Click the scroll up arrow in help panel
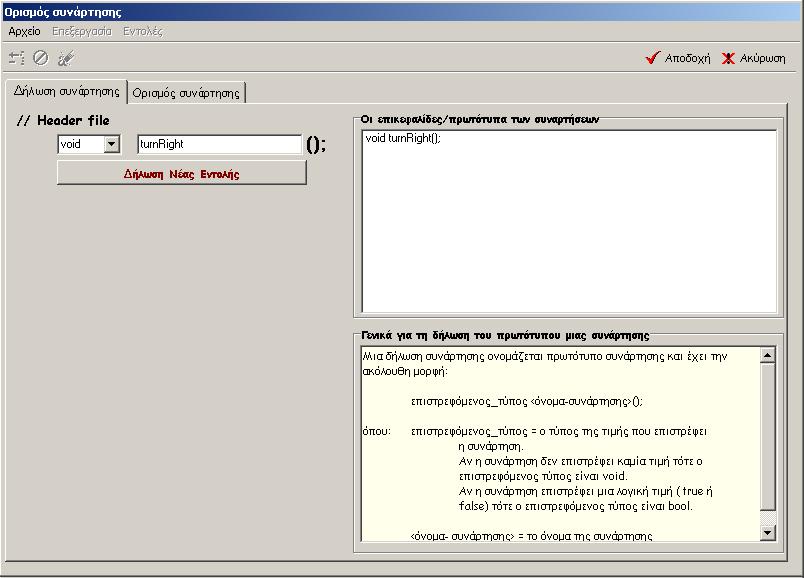804x578 pixels. [767, 355]
